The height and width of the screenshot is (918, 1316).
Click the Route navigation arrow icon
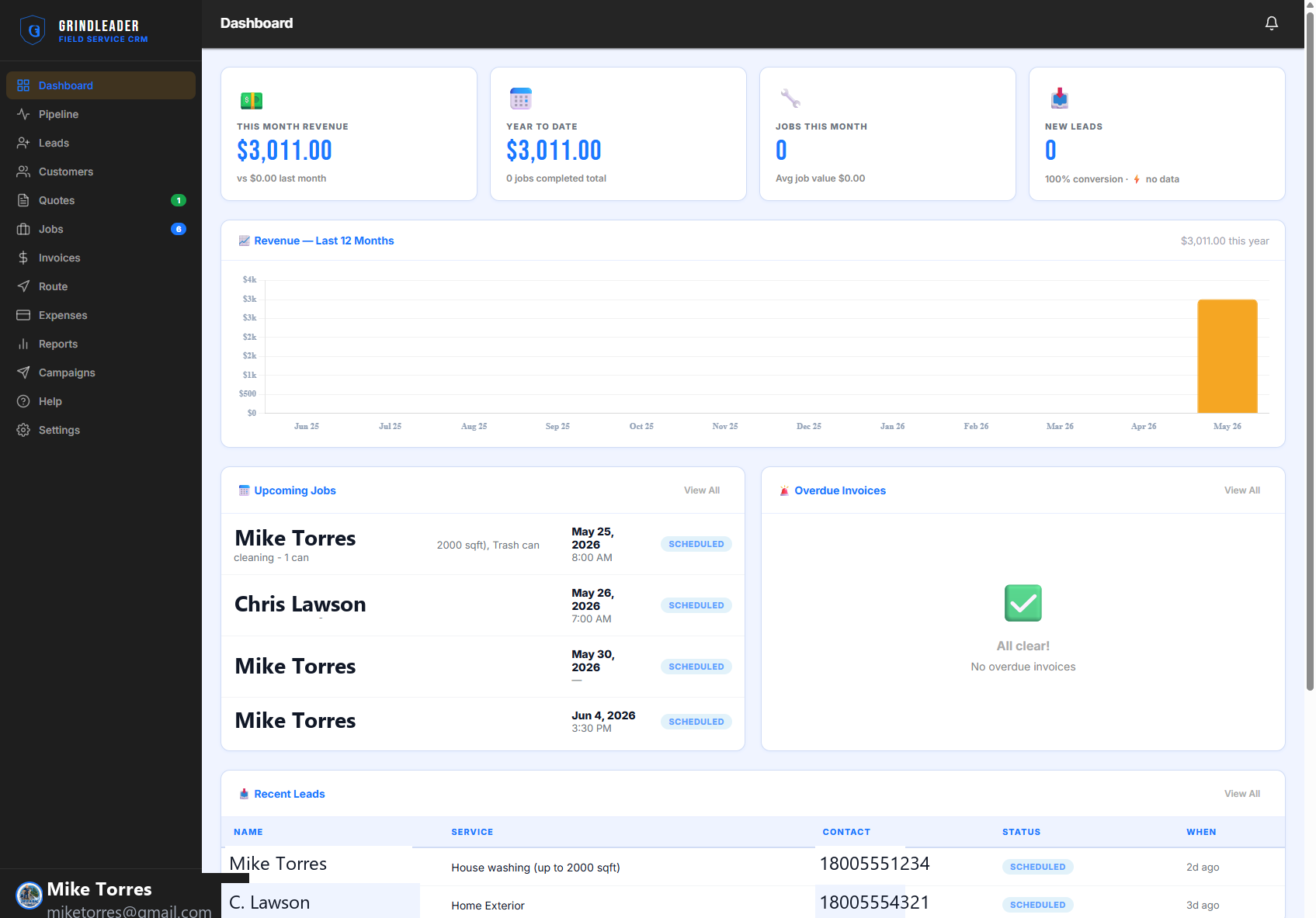tap(23, 286)
